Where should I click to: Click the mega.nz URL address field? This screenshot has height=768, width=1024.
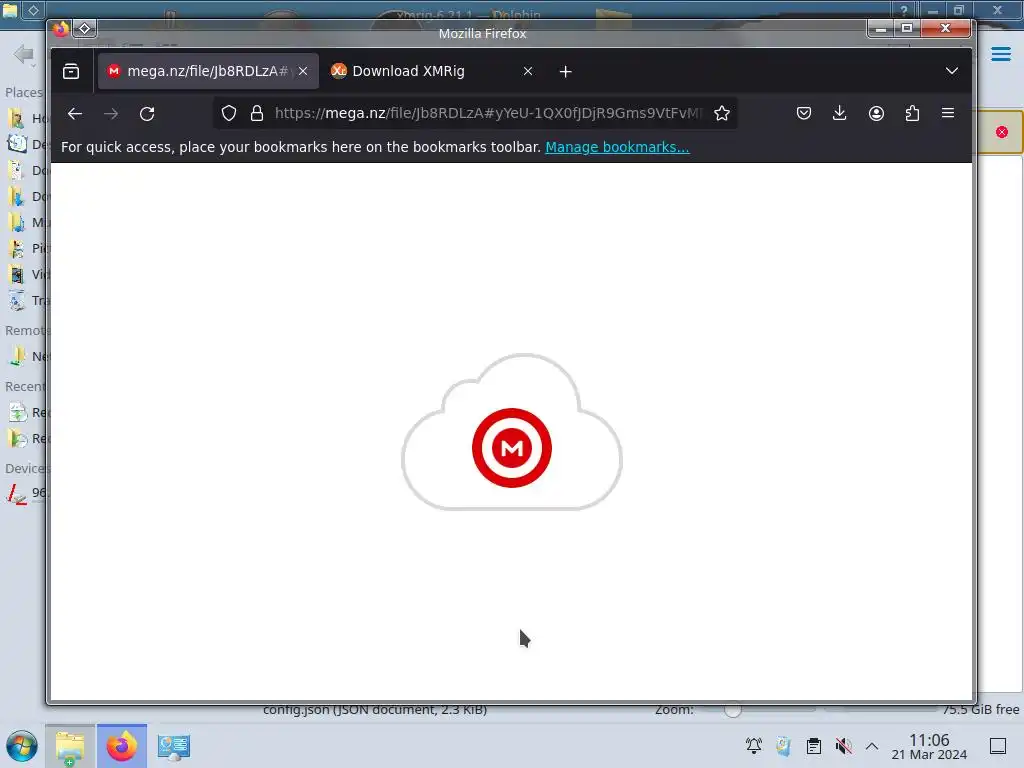coord(487,113)
